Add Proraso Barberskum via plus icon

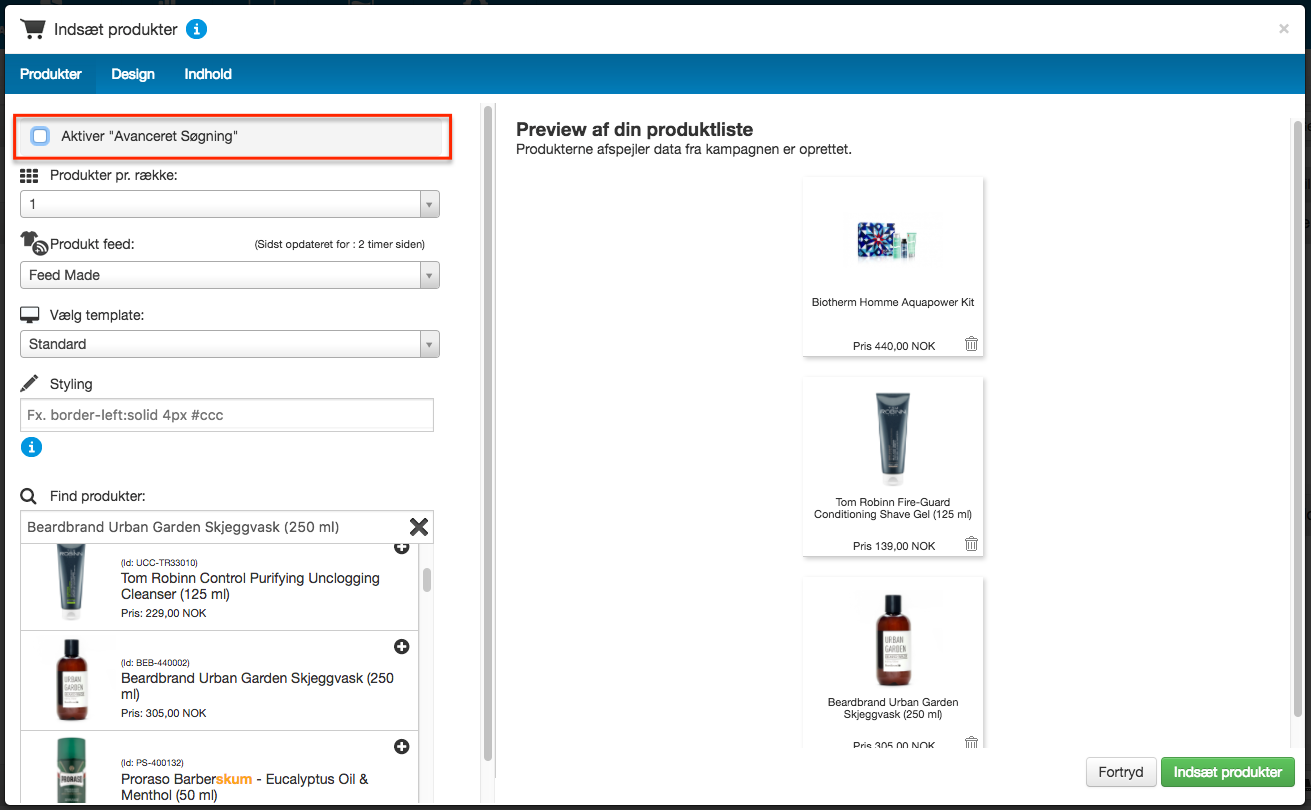[x=402, y=746]
